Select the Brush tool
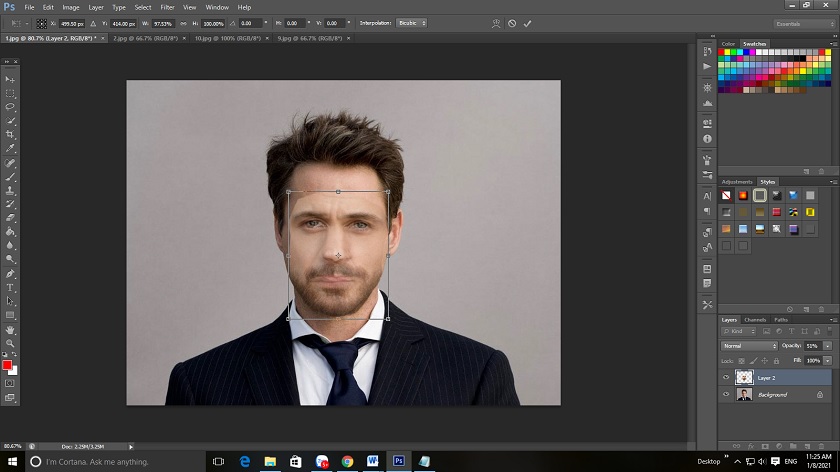The width and height of the screenshot is (840, 472). pos(10,177)
